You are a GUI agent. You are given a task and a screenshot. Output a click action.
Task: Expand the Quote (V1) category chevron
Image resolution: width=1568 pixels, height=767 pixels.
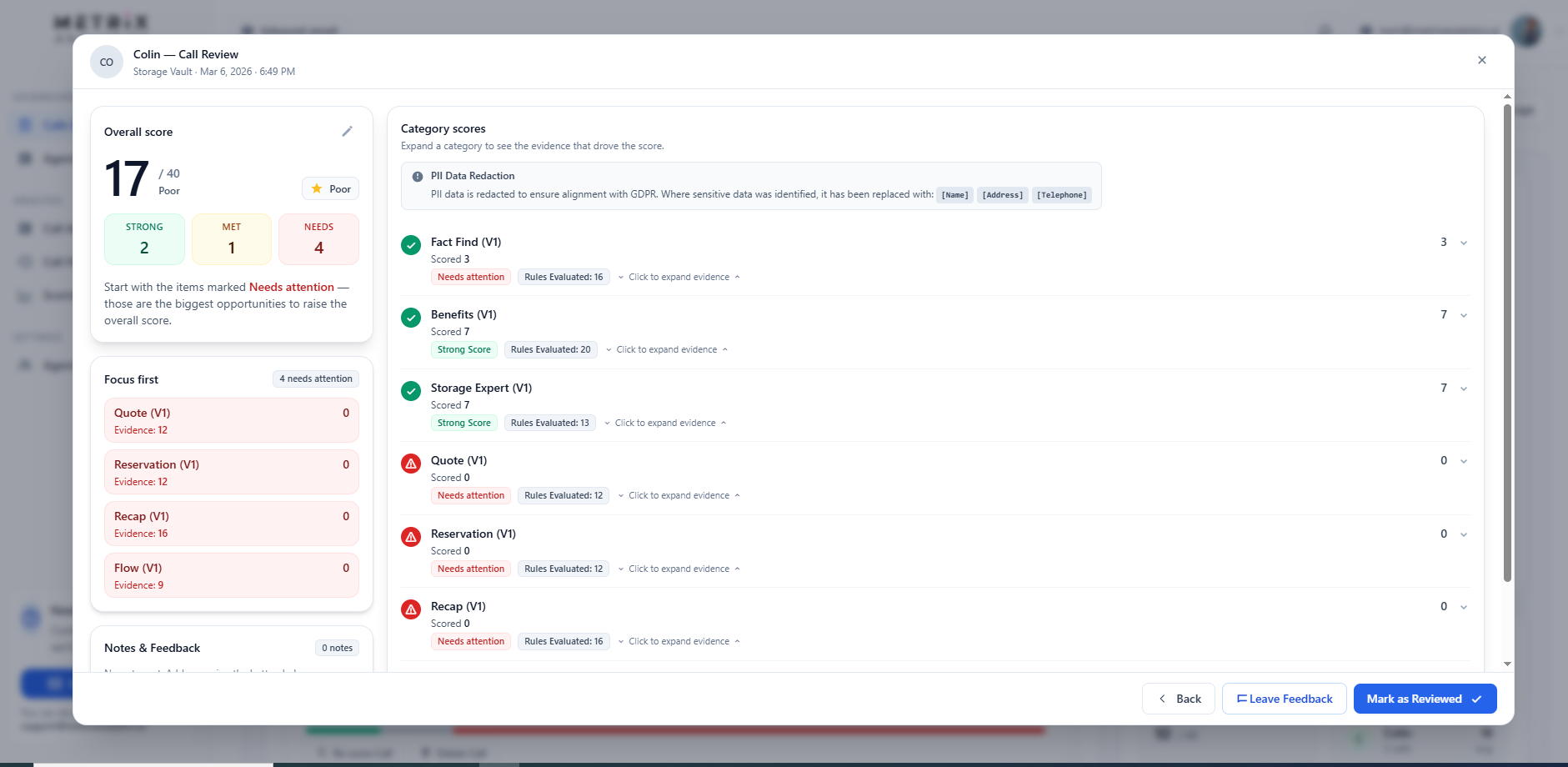click(x=1464, y=461)
